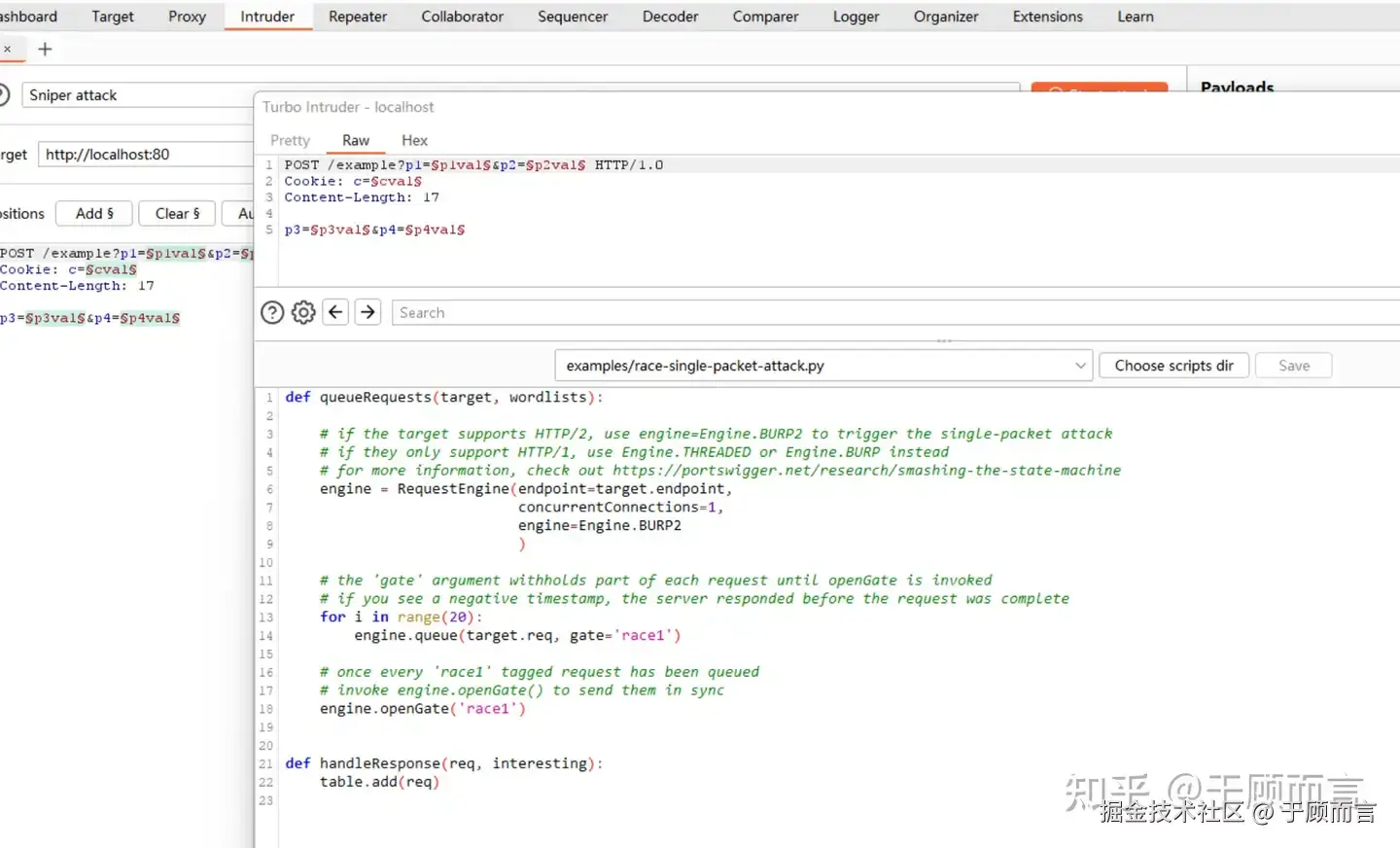The image size is (1400, 848).
Task: Open the Comparer tab
Action: coord(765,17)
